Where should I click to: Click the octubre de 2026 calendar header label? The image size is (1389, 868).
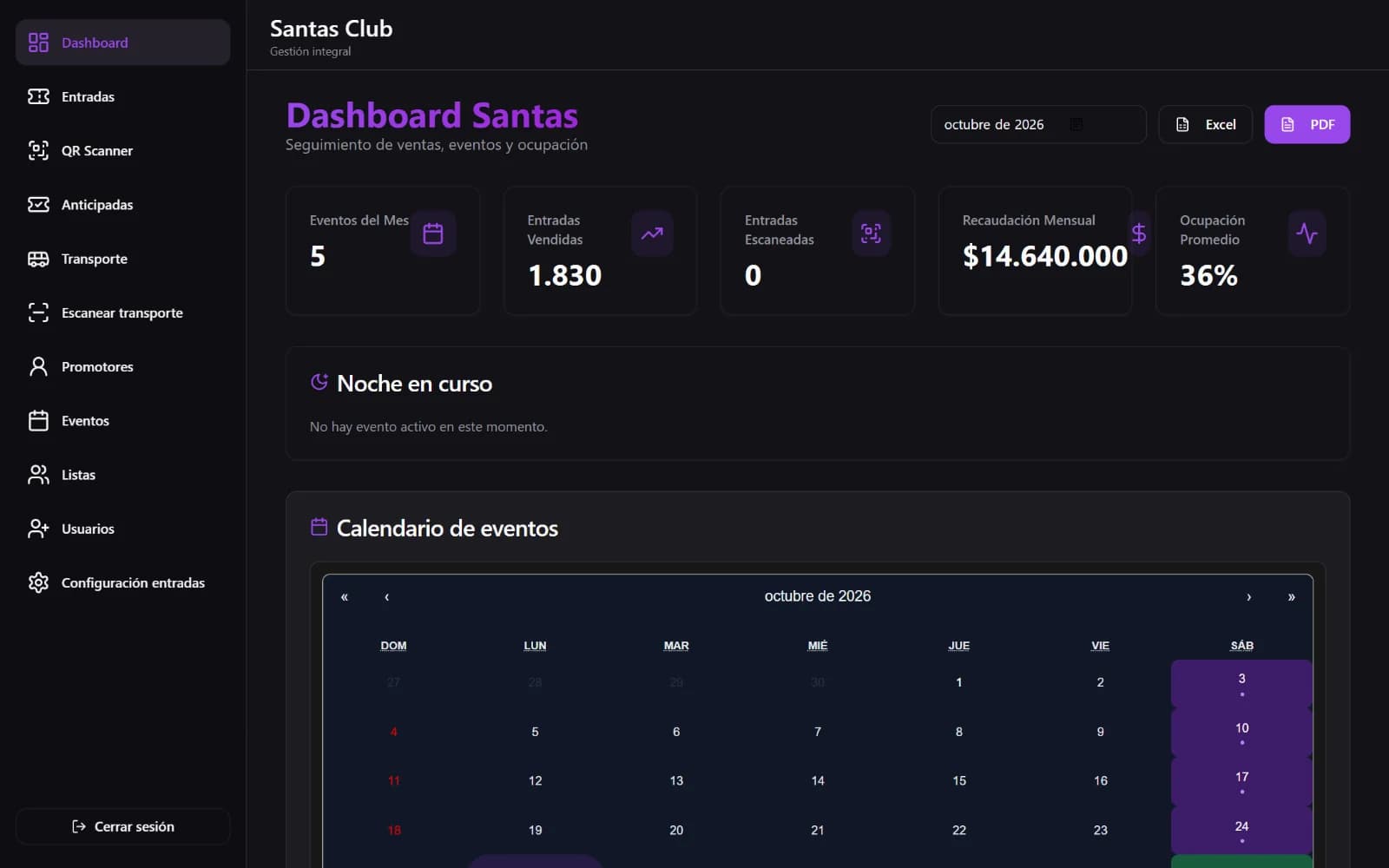[x=818, y=596]
